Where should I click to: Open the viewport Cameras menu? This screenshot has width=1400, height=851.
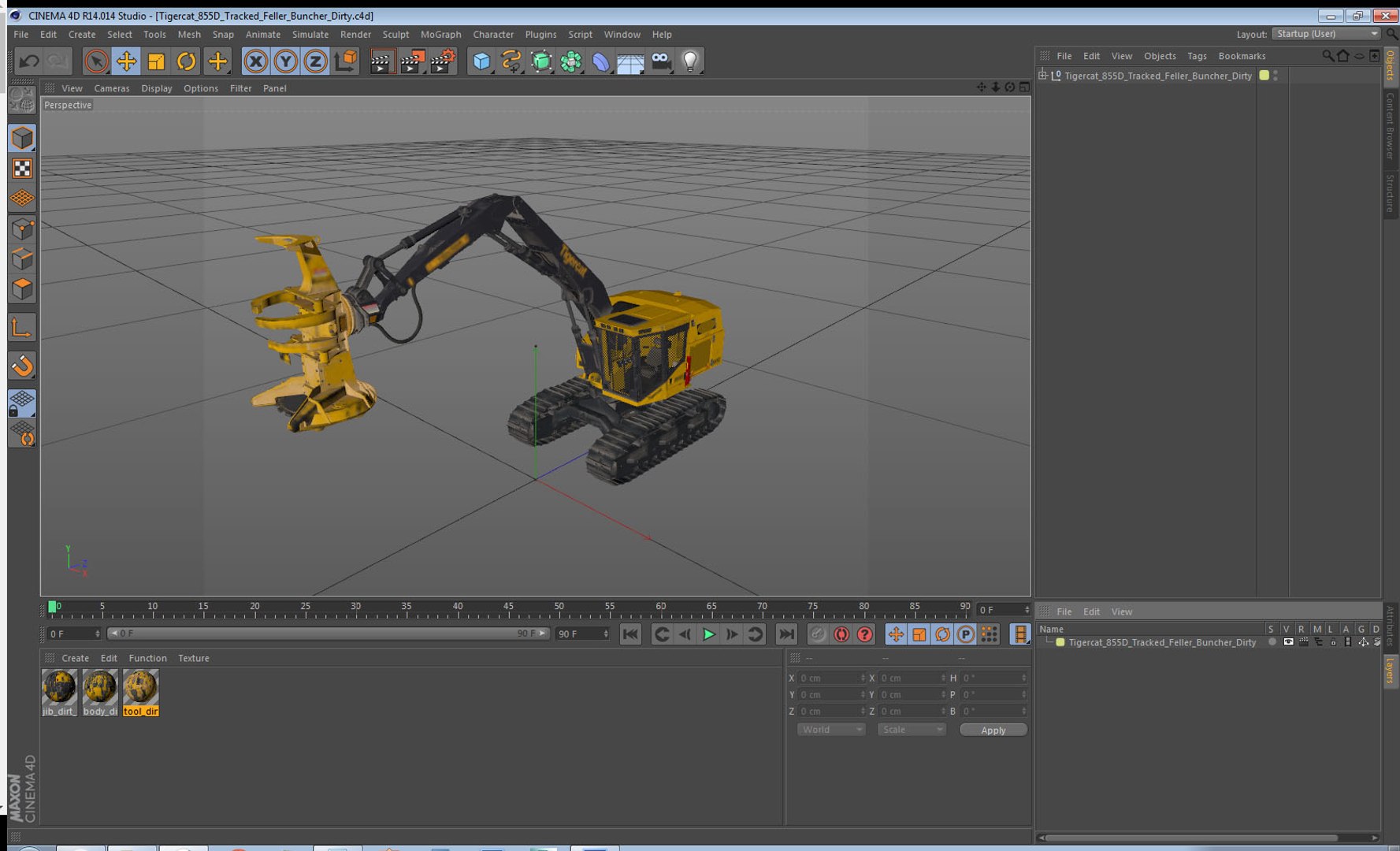click(112, 88)
